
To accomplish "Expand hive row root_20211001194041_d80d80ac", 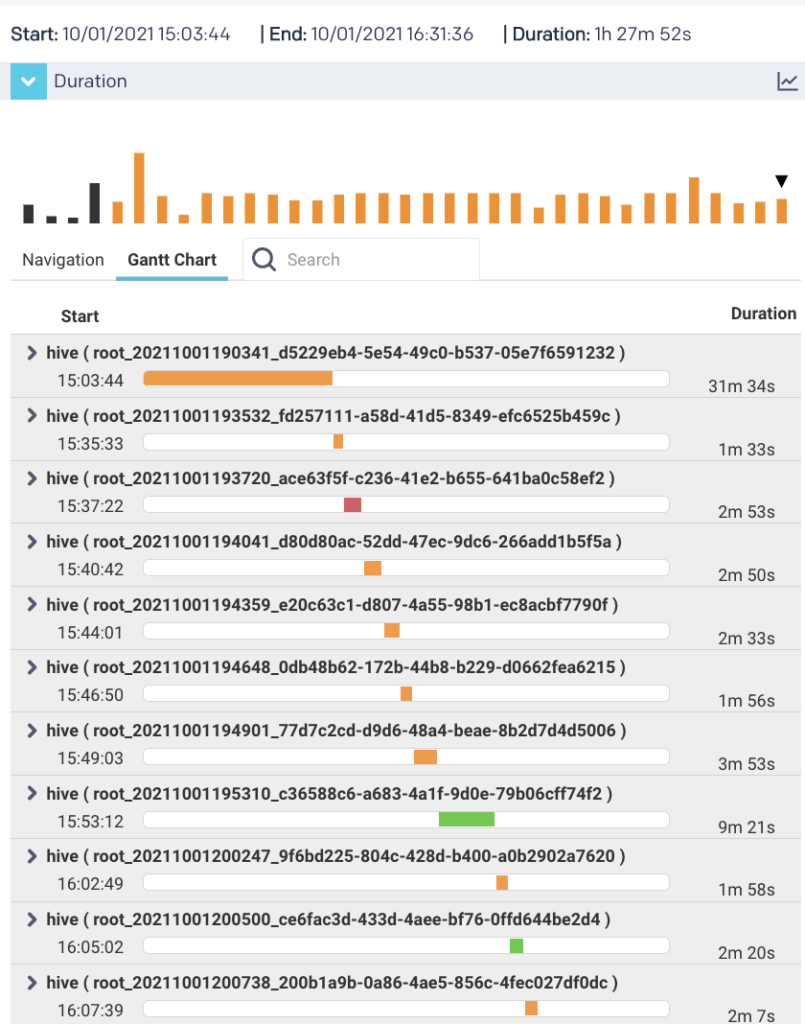I will tap(31, 541).
